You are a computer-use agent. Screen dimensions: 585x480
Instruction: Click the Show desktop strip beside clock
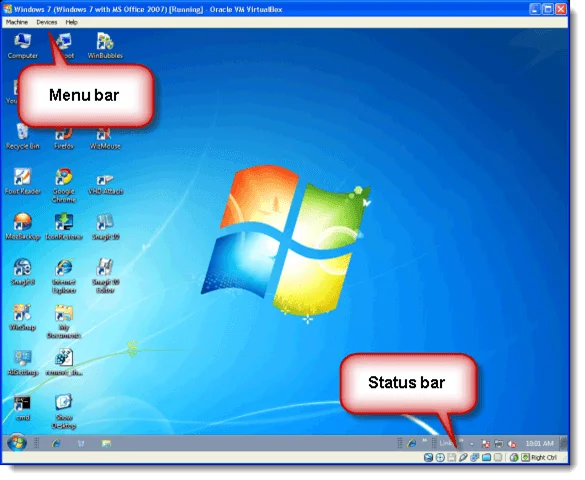564,443
